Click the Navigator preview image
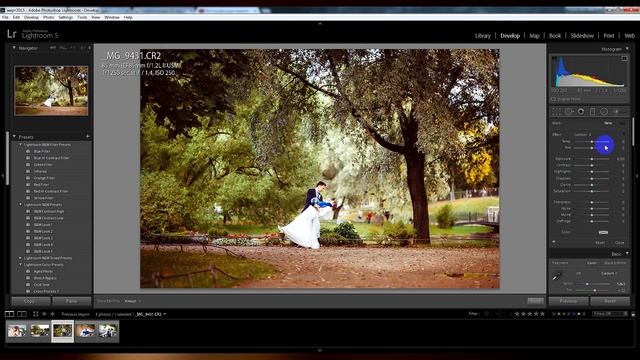 point(51,91)
